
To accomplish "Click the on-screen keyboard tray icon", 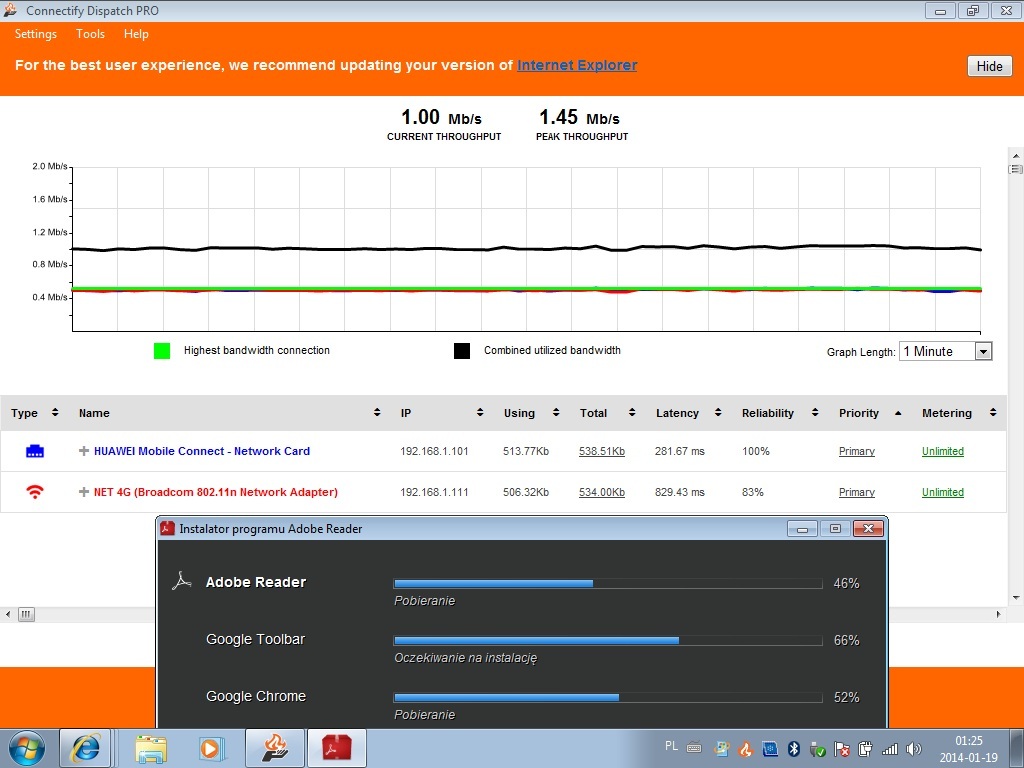I will (694, 748).
